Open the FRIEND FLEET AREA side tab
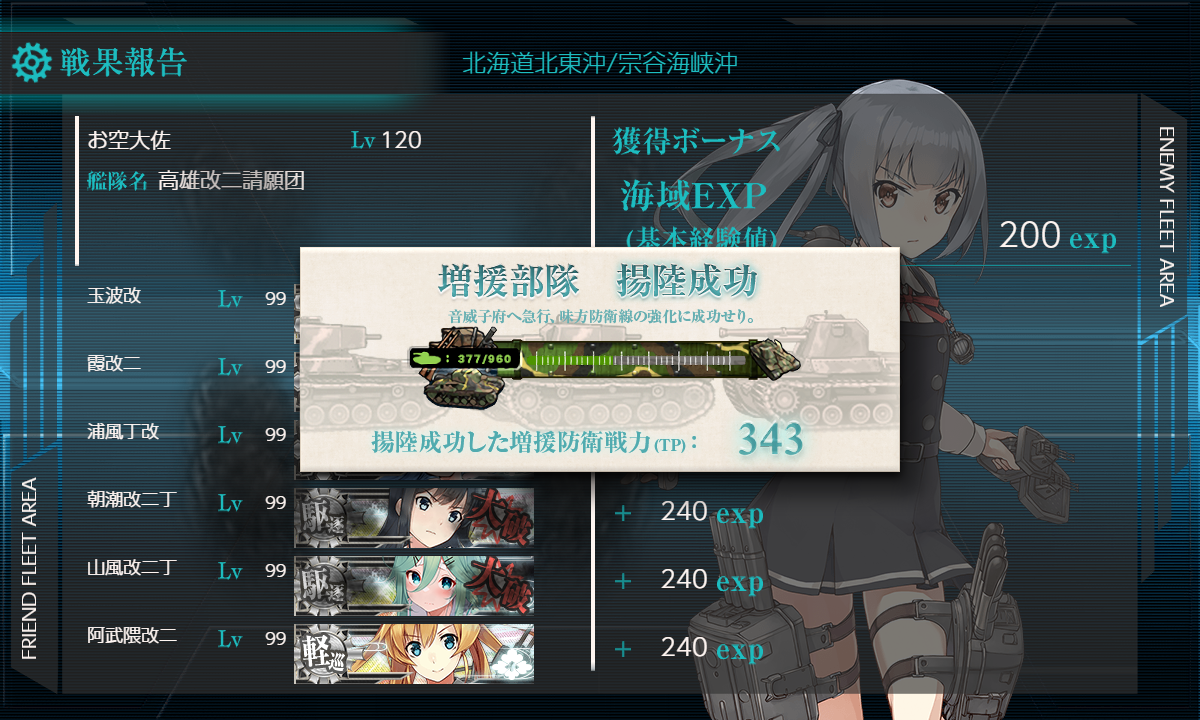Viewport: 1200px width, 720px height. 30,568
